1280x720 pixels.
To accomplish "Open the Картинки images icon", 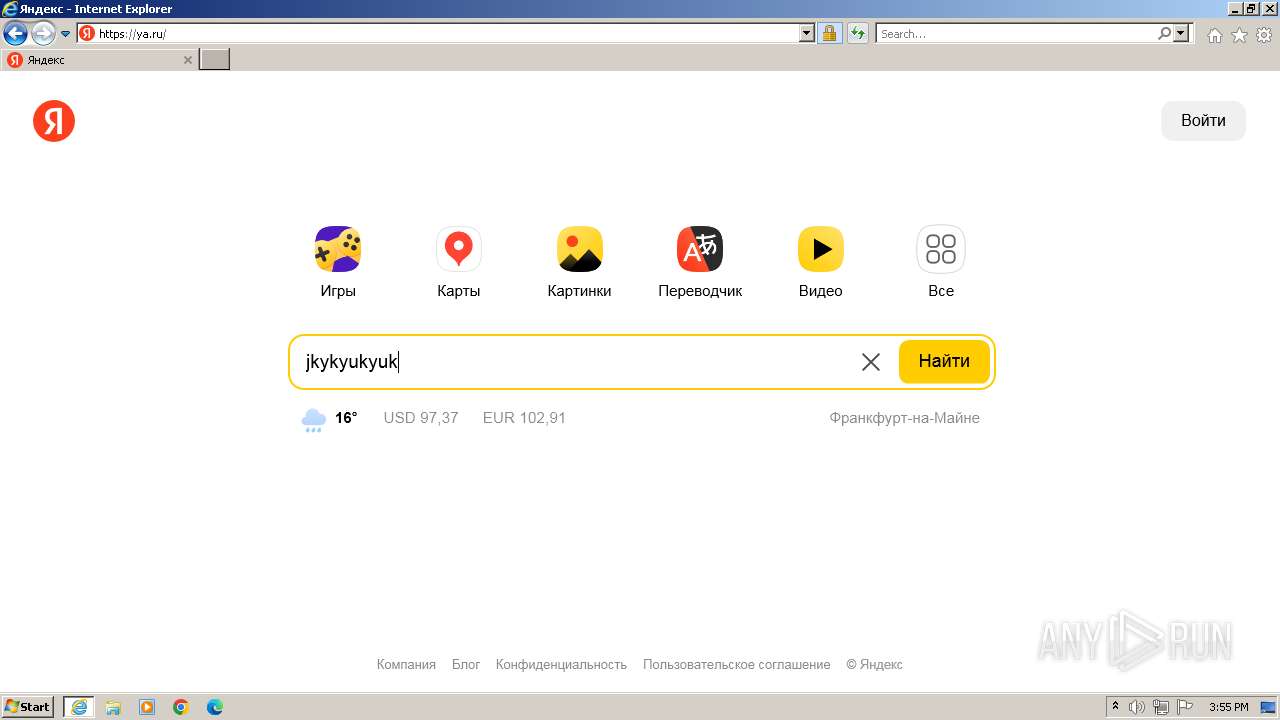I will click(x=579, y=249).
